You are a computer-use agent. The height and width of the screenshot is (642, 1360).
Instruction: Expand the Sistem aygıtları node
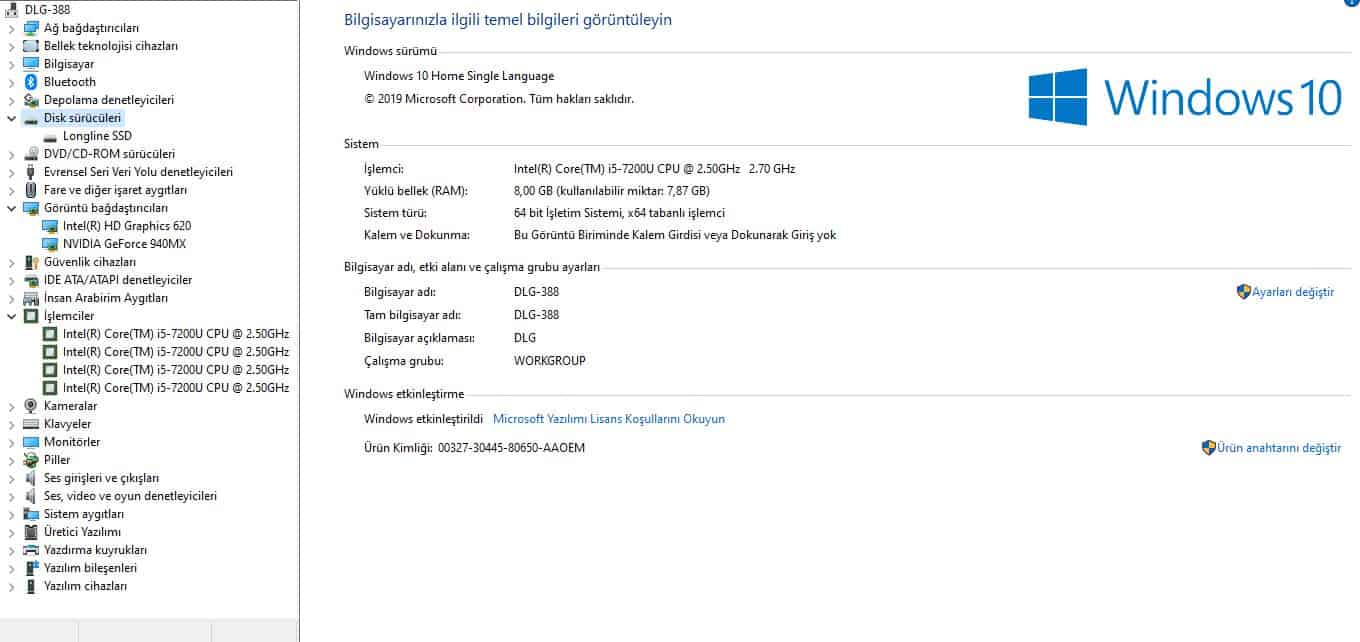12,514
